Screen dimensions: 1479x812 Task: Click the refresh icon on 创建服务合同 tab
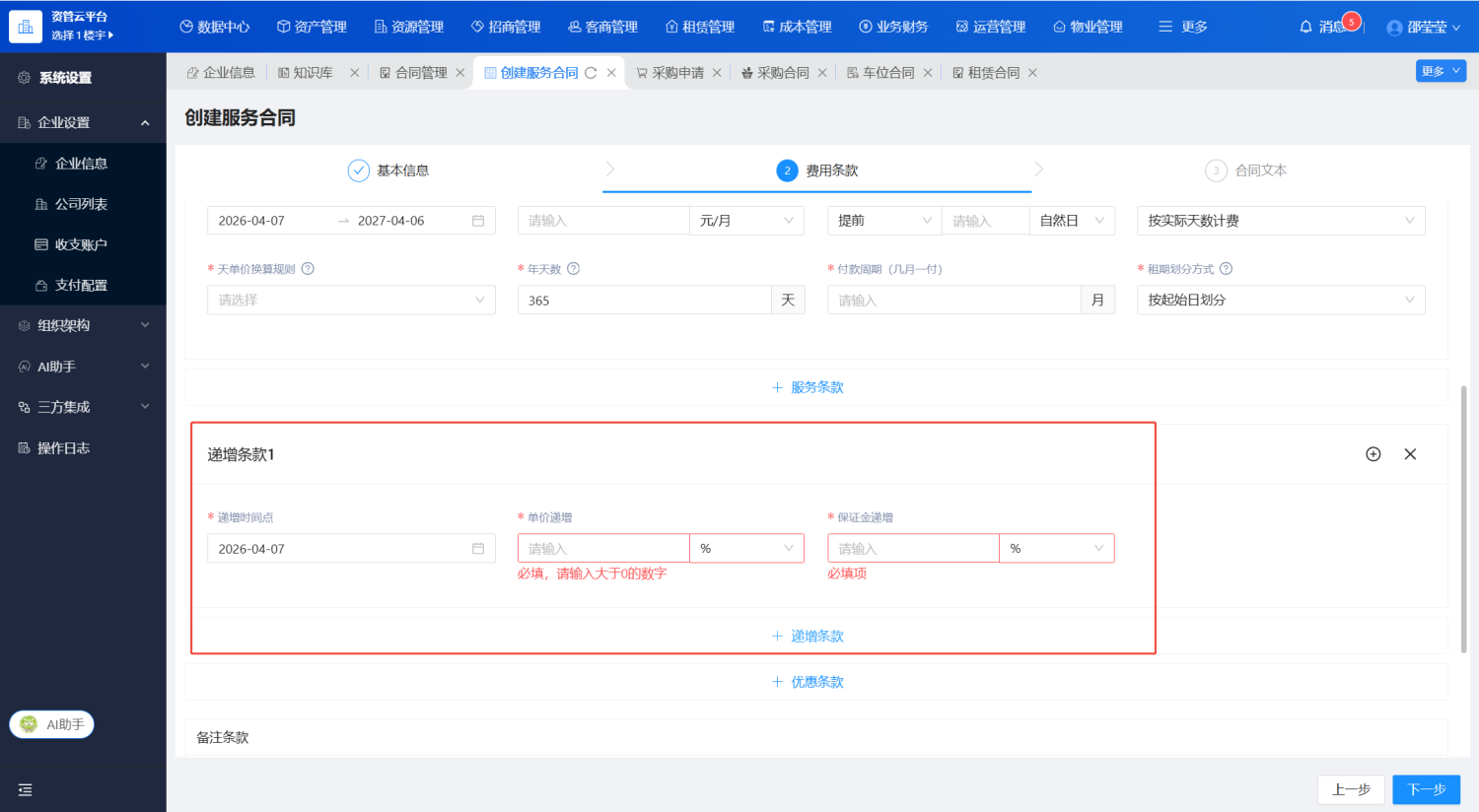[591, 73]
